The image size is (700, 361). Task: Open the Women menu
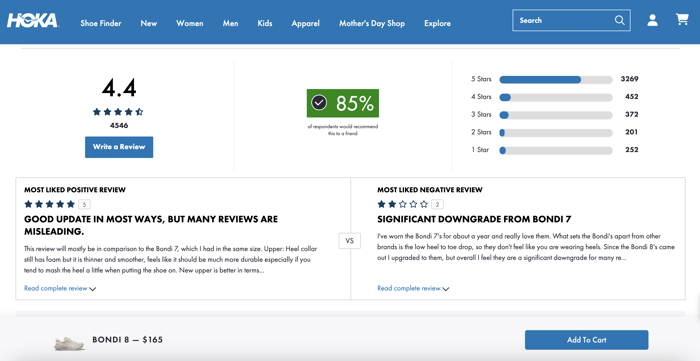pos(190,23)
